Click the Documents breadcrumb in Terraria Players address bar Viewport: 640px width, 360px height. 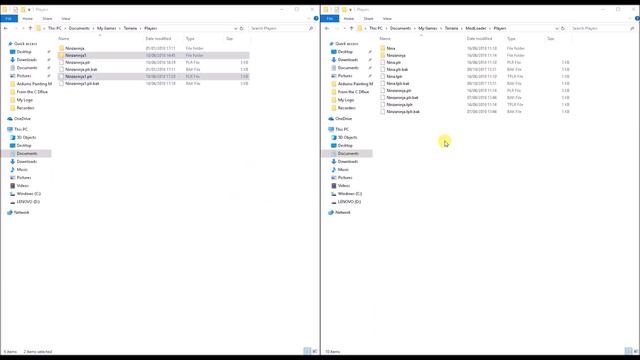[x=79, y=28]
